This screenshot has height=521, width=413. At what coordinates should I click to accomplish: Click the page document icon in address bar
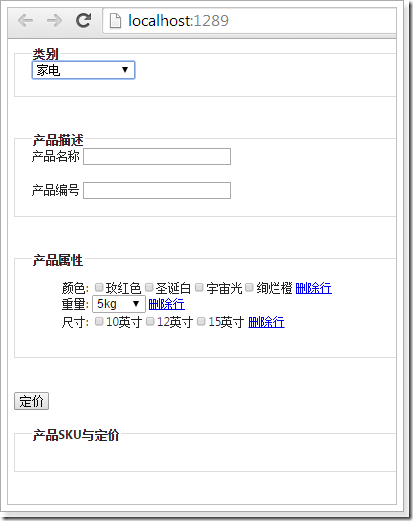point(115,21)
